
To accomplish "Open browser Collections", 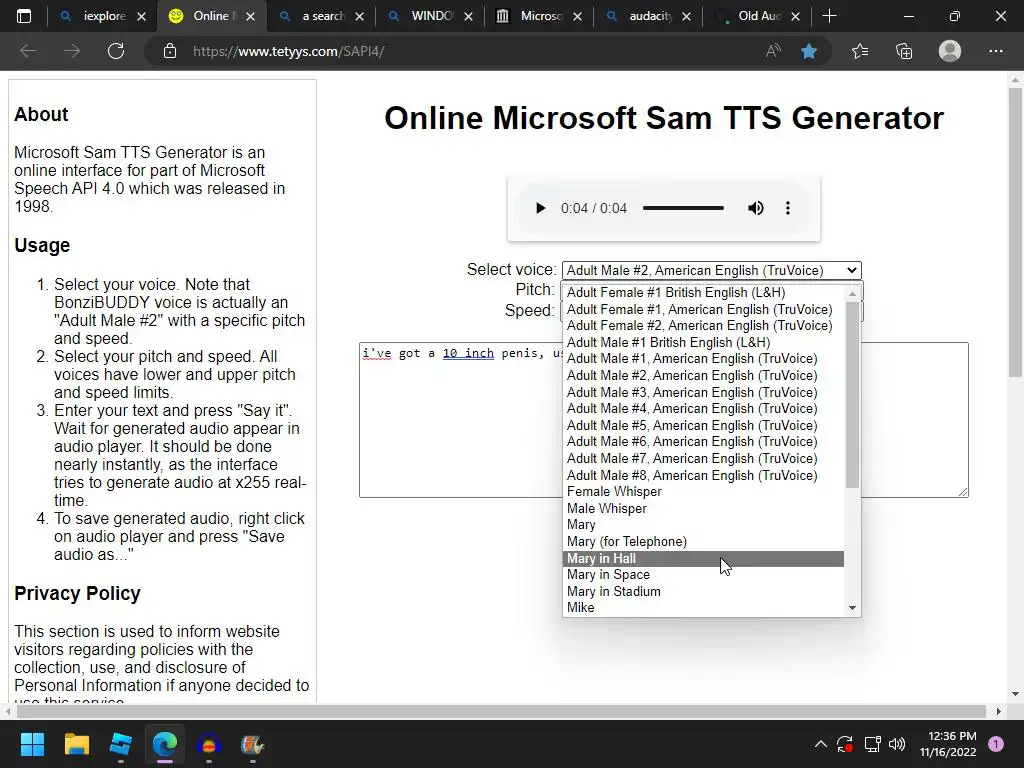I will pyautogui.click(x=904, y=51).
